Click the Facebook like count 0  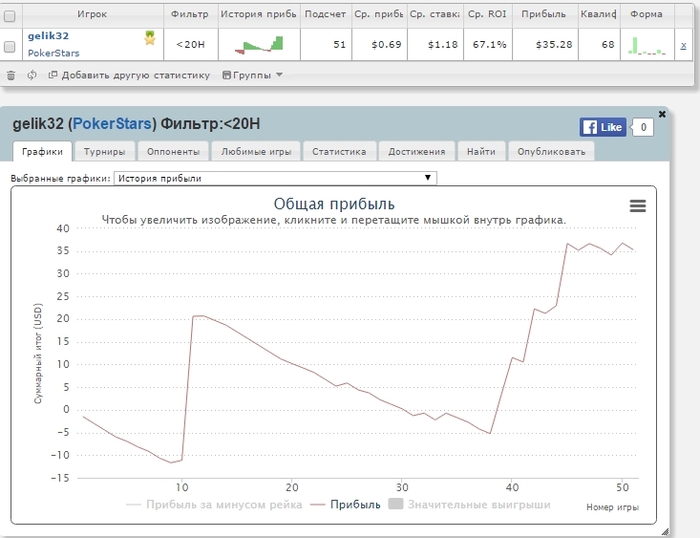tap(643, 128)
